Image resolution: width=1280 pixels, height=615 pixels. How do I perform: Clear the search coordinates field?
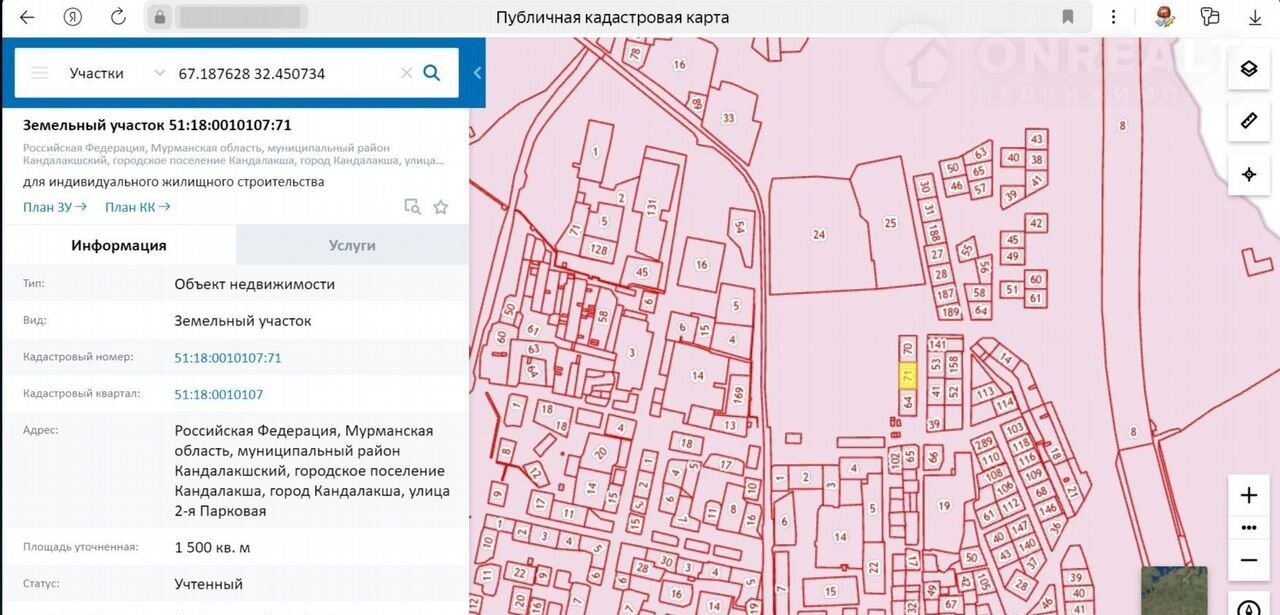[406, 73]
